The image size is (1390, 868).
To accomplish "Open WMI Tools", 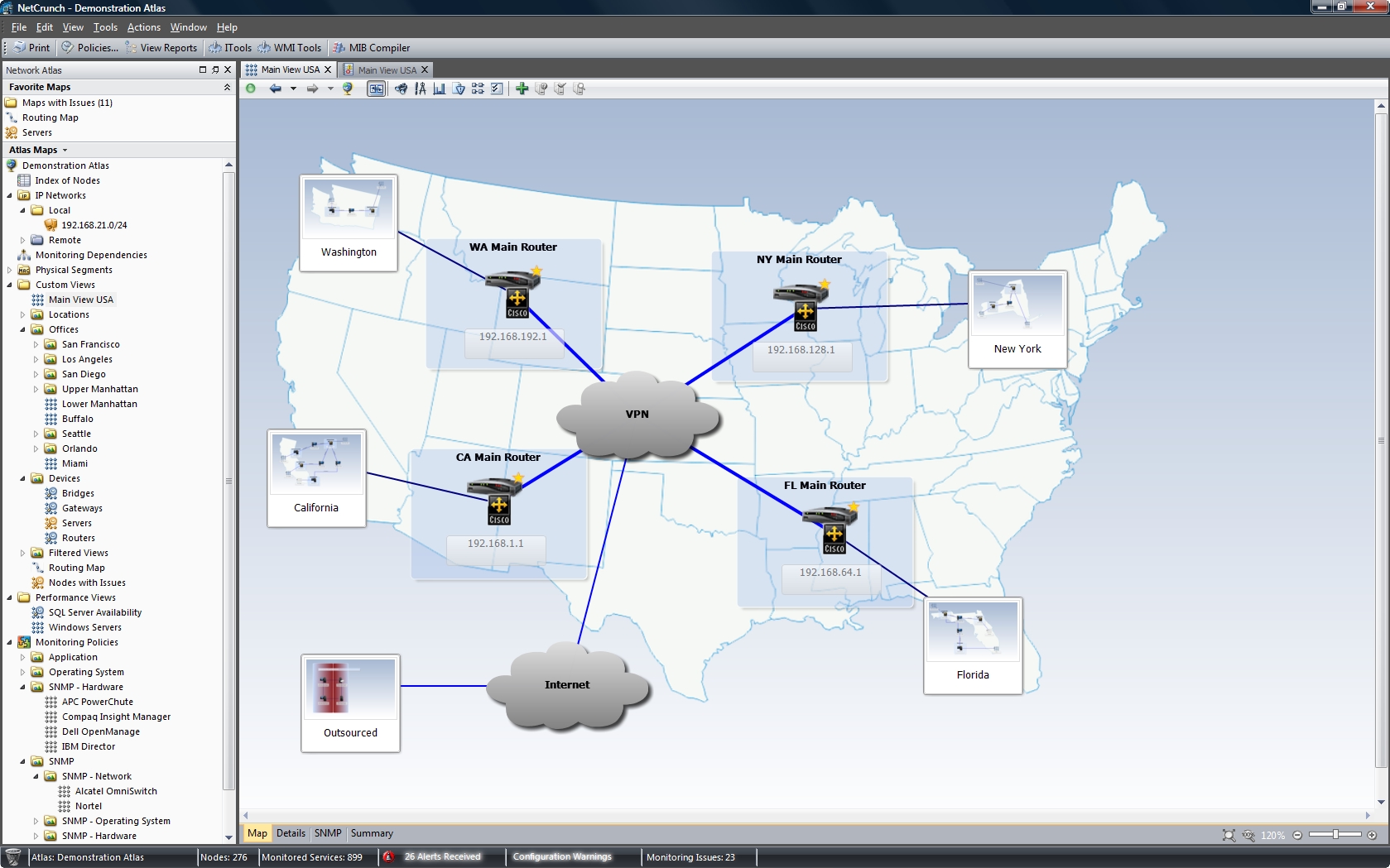I will coord(289,47).
